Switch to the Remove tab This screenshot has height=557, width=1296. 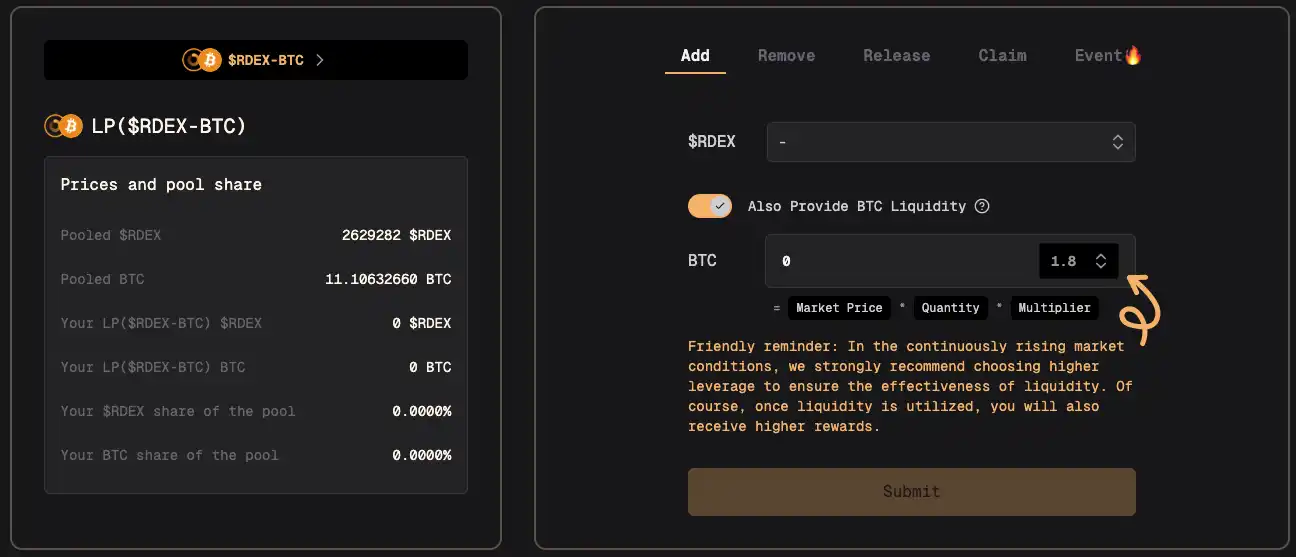point(786,56)
